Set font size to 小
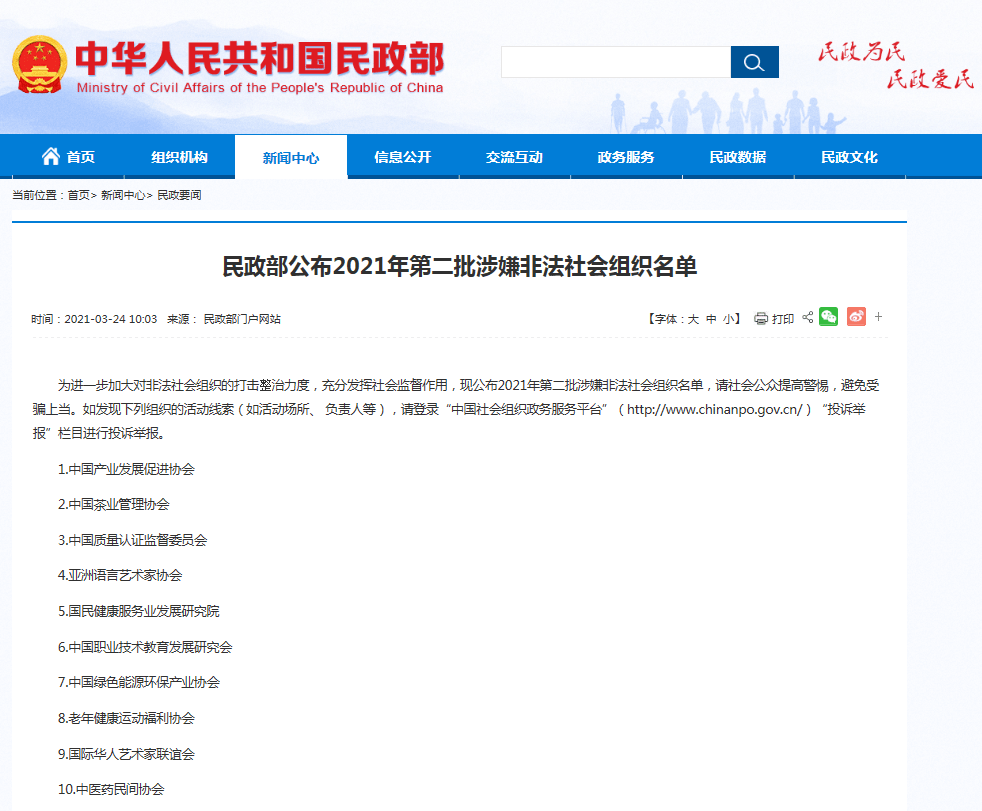Screen dimensions: 982x811 pyautogui.click(x=728, y=319)
